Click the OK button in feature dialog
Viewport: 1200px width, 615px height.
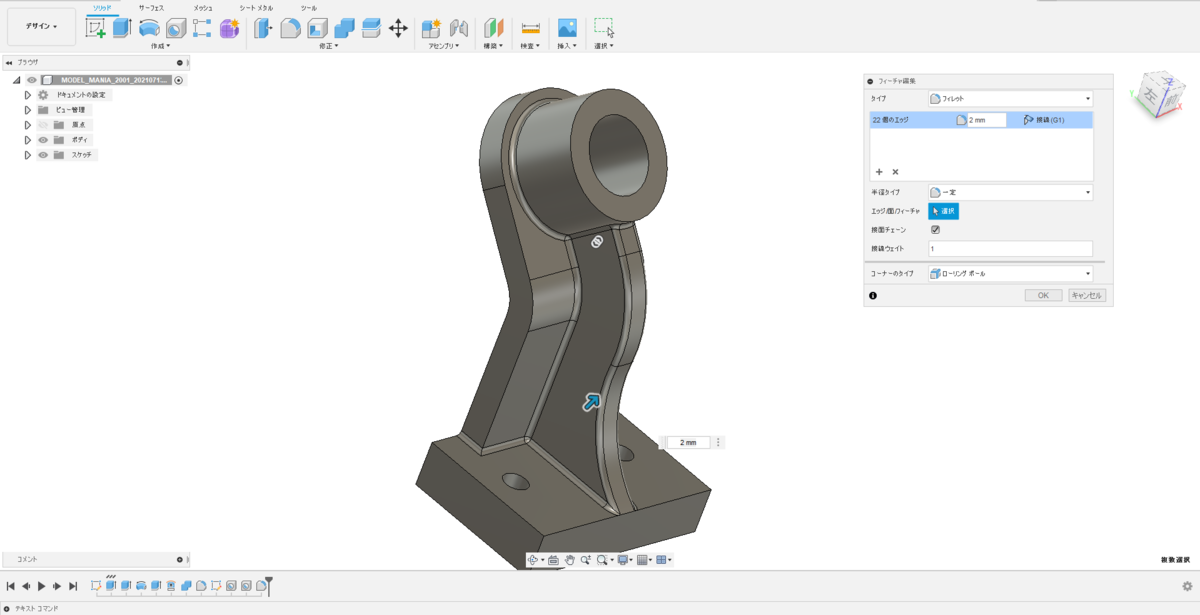1043,296
